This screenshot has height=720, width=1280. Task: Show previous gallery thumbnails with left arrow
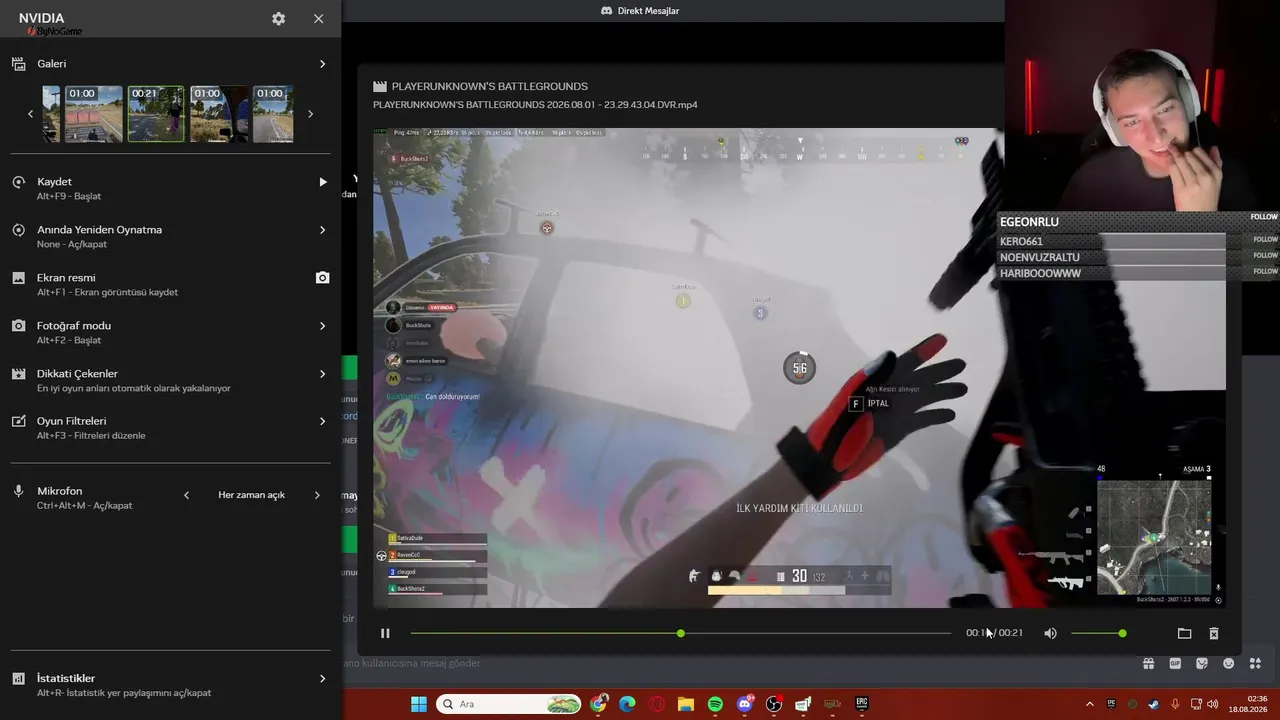(30, 114)
